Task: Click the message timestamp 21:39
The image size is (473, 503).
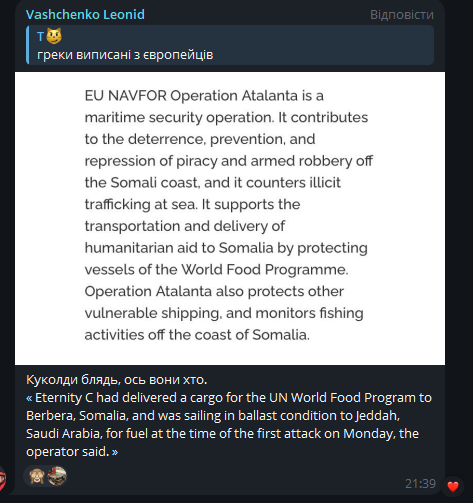Action: [x=420, y=483]
